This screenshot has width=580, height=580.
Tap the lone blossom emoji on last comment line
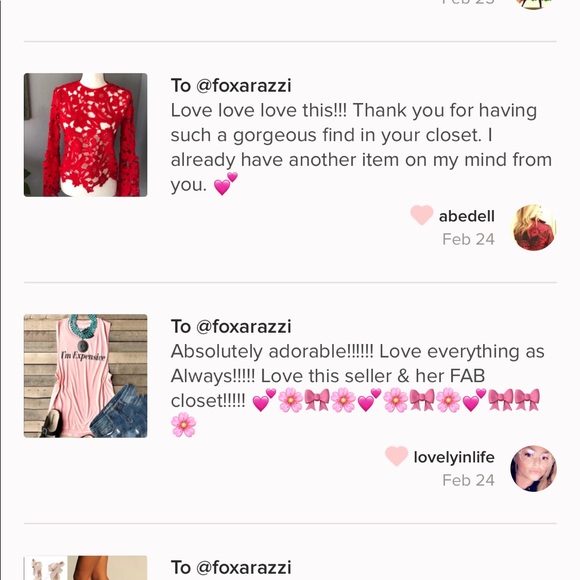[183, 425]
